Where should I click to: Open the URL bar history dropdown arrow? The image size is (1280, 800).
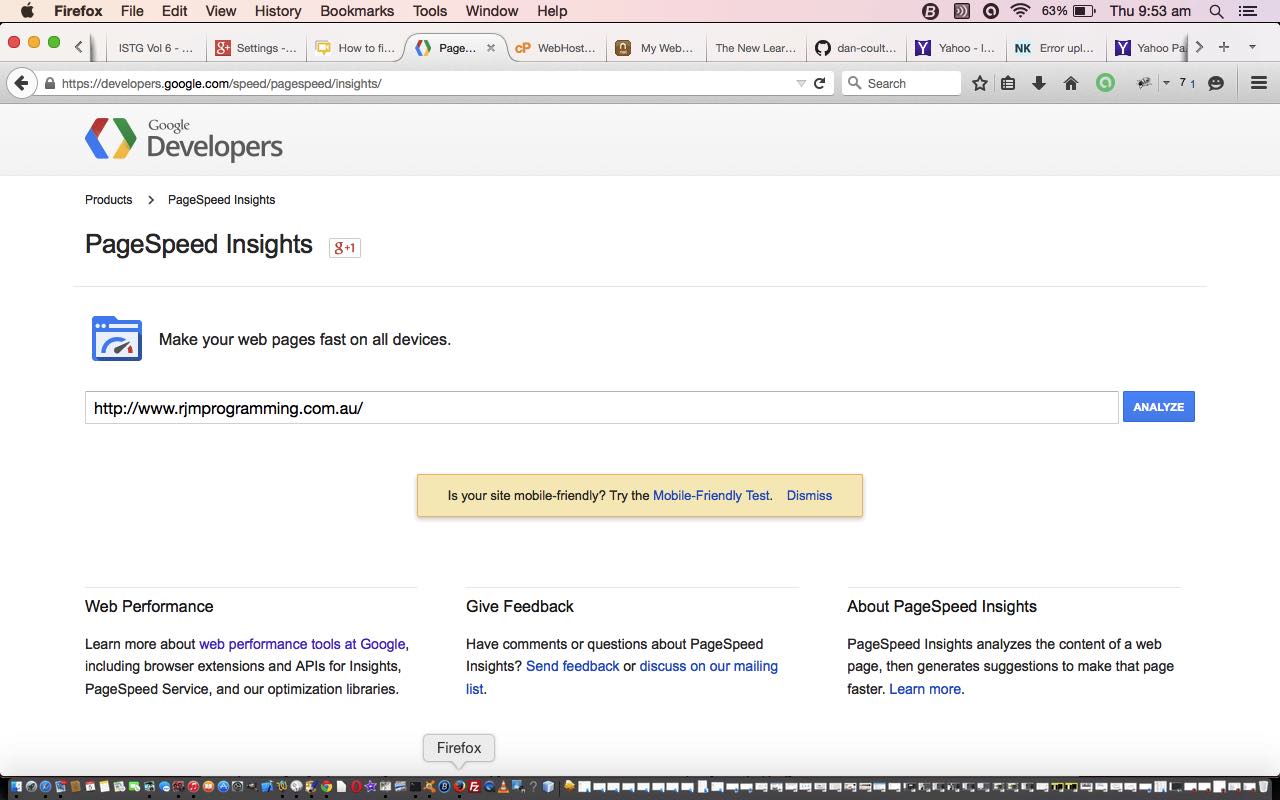(x=801, y=84)
